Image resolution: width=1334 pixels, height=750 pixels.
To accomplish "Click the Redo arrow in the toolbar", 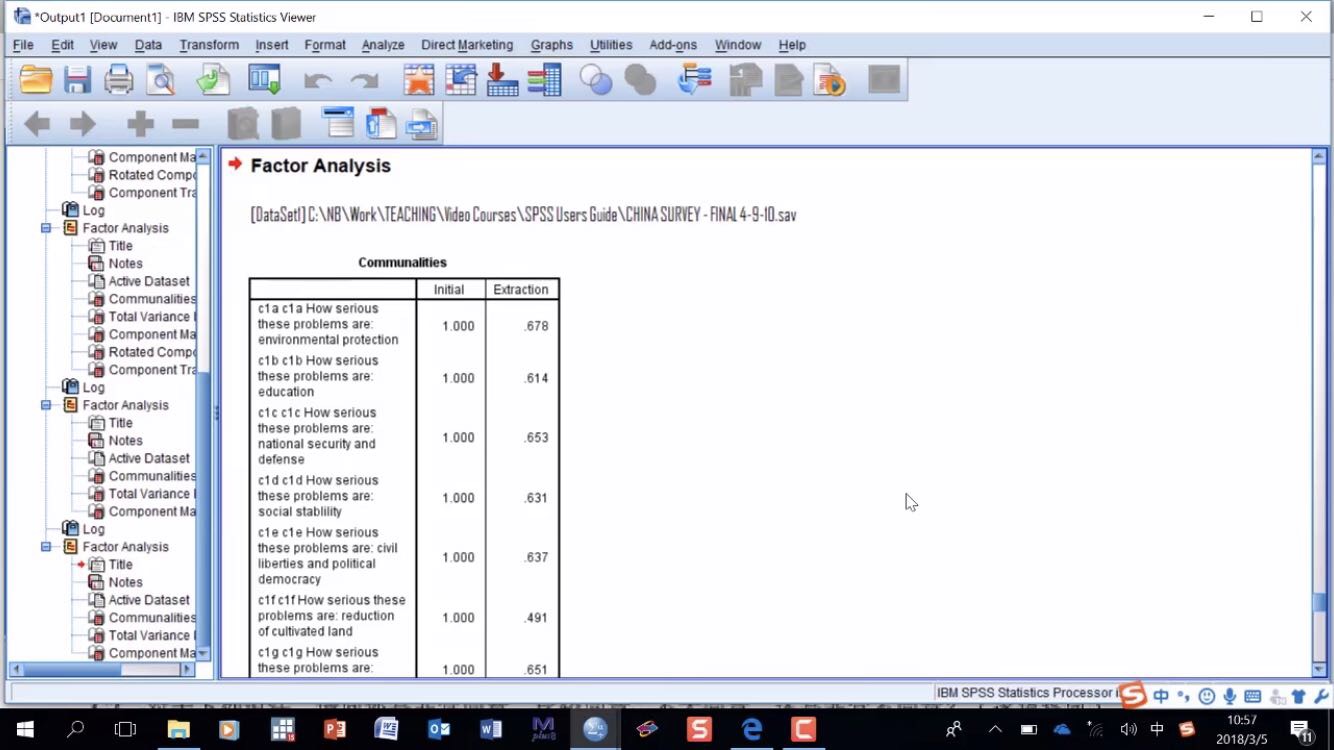I will point(364,81).
